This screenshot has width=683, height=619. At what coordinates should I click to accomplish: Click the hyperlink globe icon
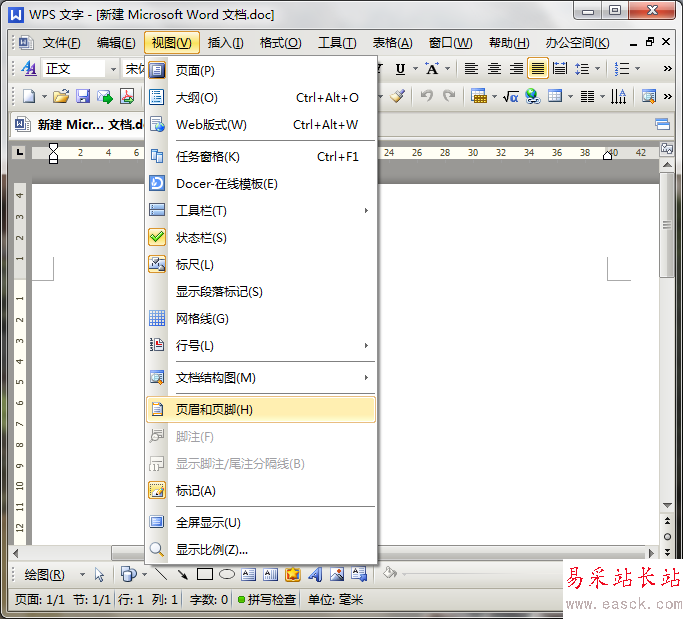(532, 96)
